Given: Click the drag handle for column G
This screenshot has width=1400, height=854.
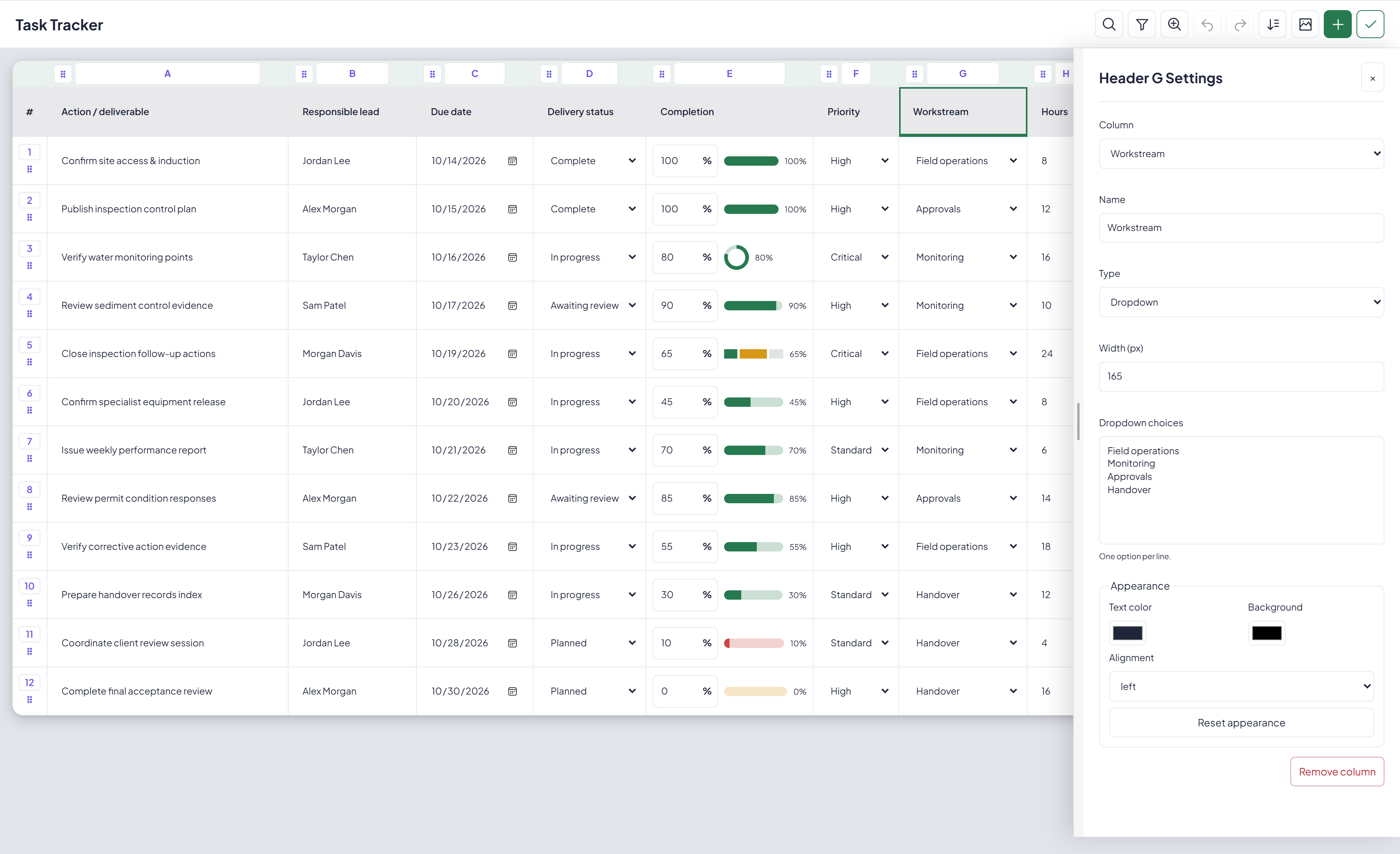Looking at the screenshot, I should tap(914, 74).
